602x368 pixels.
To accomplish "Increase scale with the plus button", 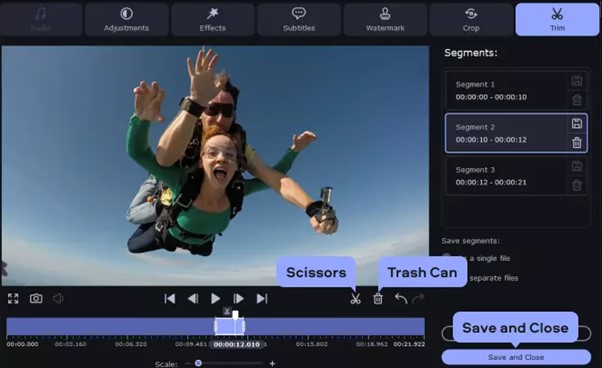I will pos(272,363).
